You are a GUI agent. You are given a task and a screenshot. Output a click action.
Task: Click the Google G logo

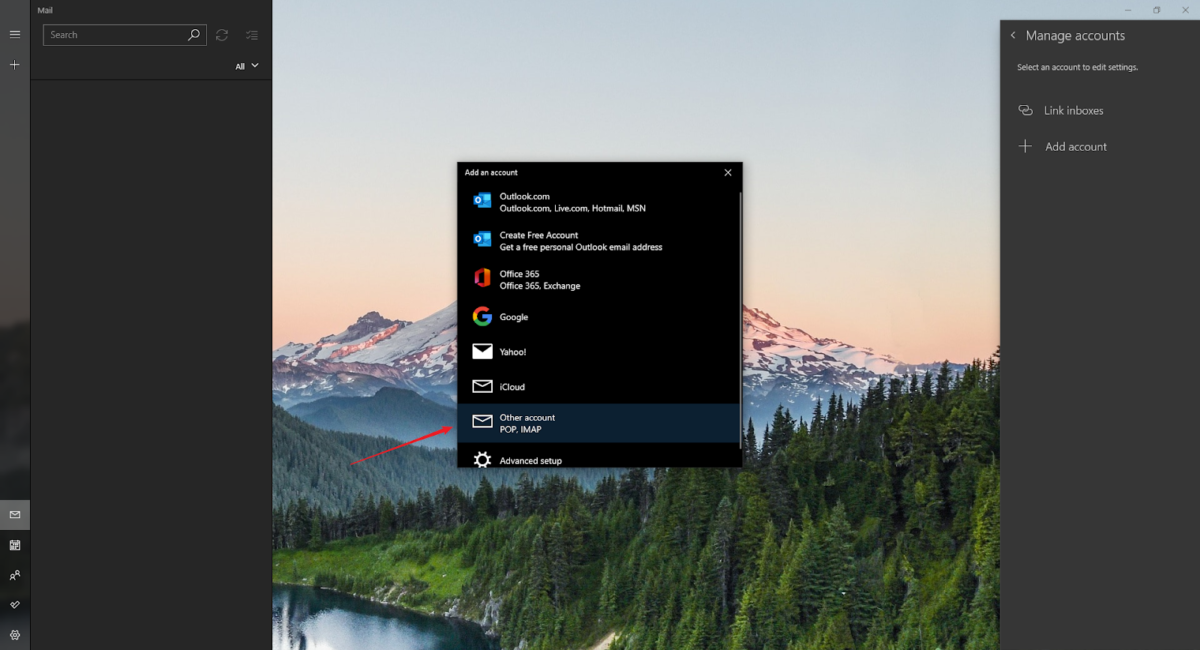482,316
